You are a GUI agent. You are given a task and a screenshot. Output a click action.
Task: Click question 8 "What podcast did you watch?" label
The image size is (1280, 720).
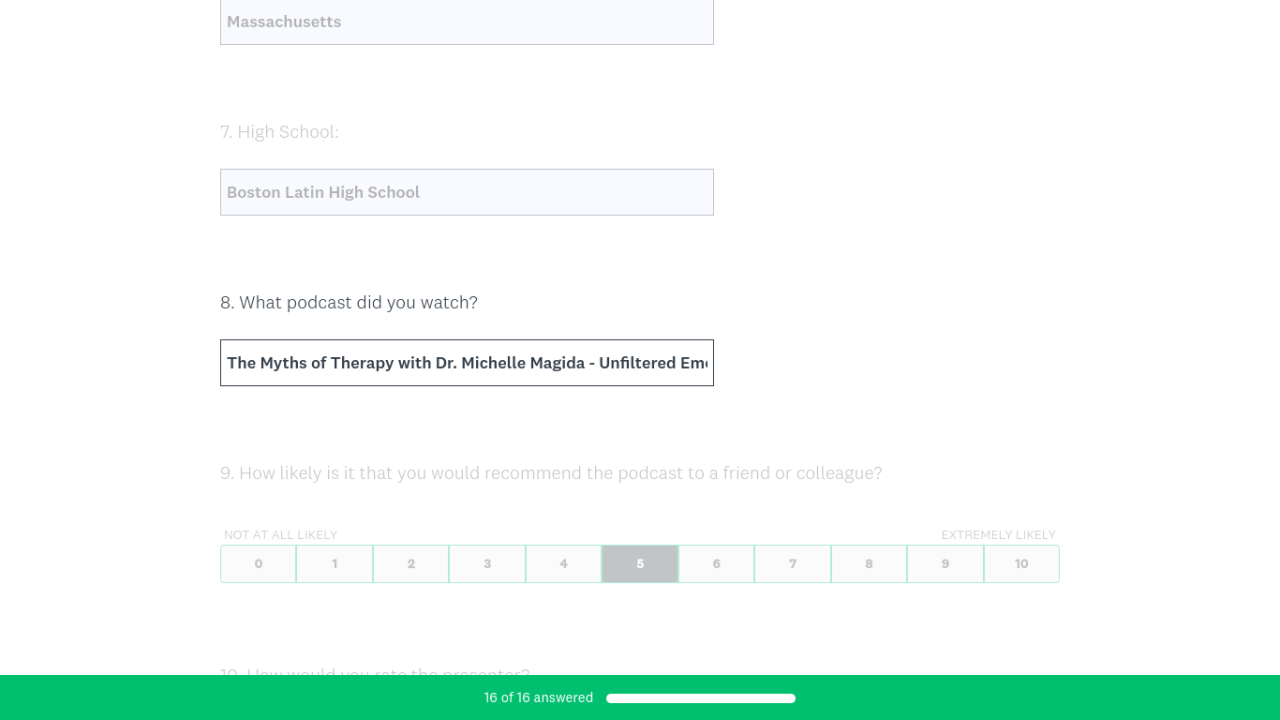[349, 302]
